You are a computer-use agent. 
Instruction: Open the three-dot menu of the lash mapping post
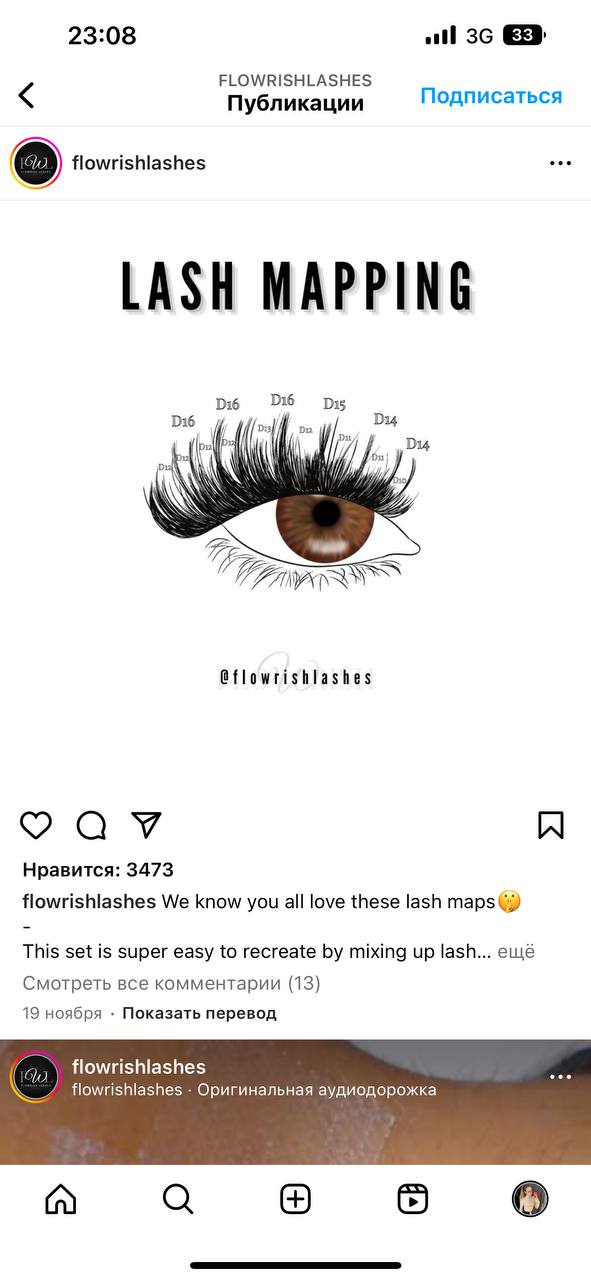(x=560, y=163)
